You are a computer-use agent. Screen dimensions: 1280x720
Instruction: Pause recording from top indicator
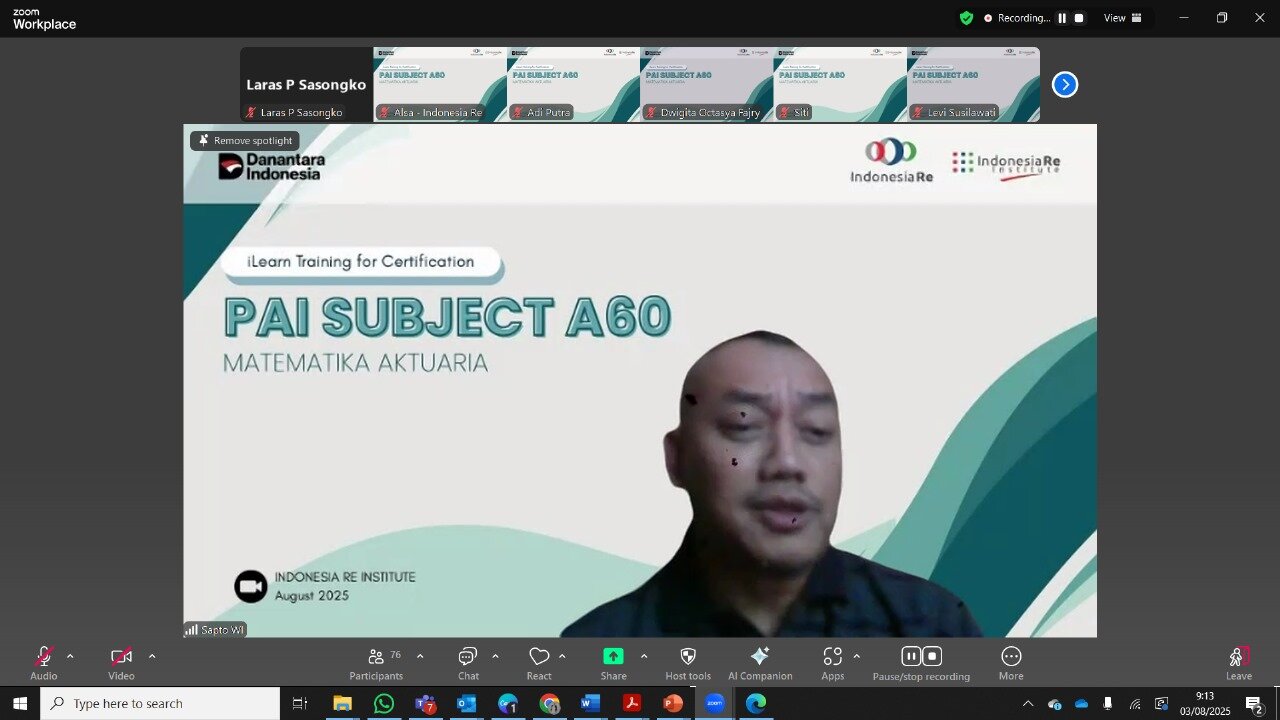point(1062,18)
